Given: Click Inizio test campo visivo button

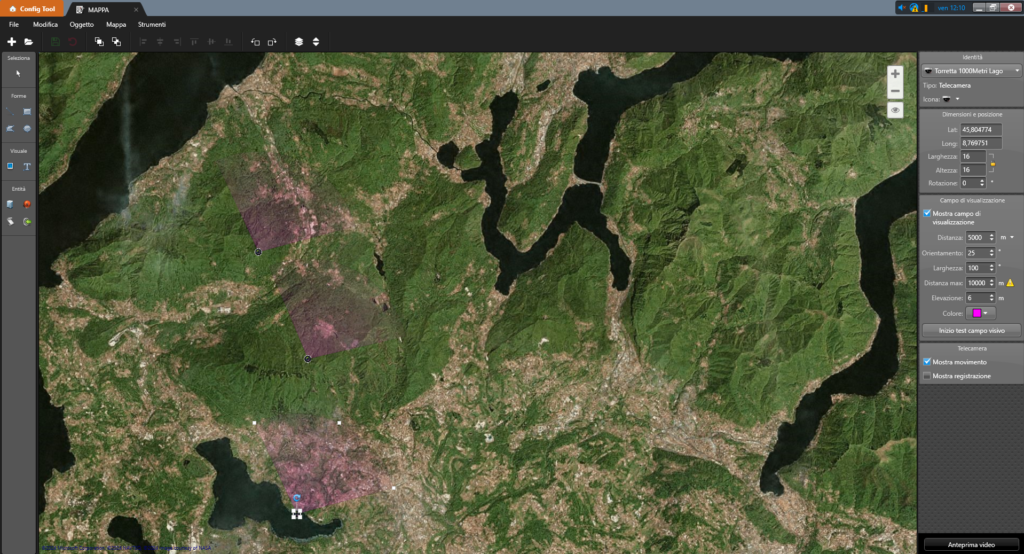Looking at the screenshot, I should (971, 331).
